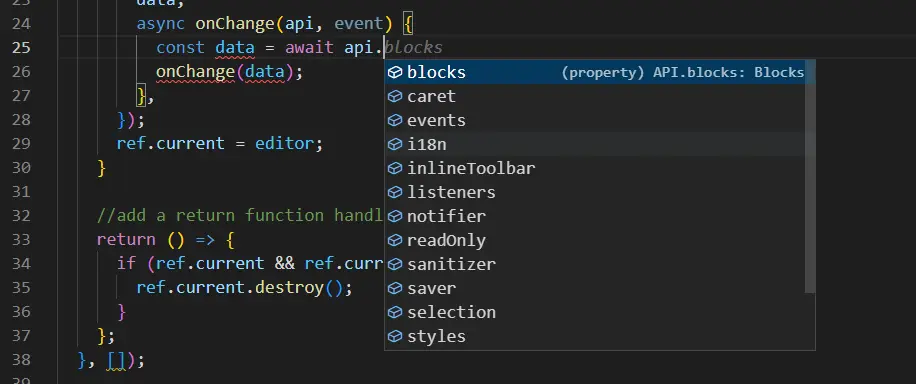Click the property icon next to saver
The height and width of the screenshot is (384, 916).
tap(395, 288)
